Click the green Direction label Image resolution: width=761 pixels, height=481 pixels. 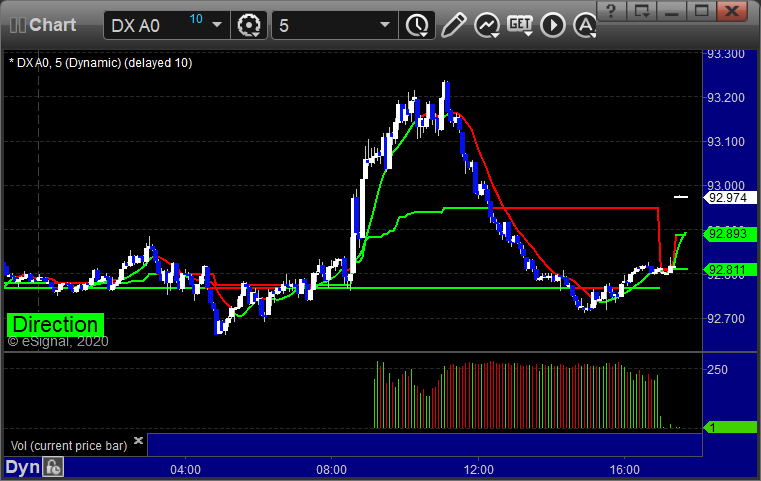click(x=55, y=325)
